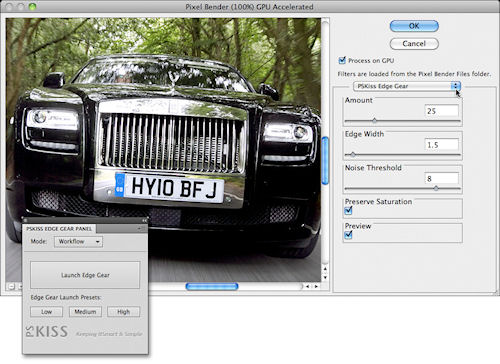Image resolution: width=500 pixels, height=364 pixels.
Task: Click the preview horizontal scrollbar thumb
Action: click(x=212, y=286)
